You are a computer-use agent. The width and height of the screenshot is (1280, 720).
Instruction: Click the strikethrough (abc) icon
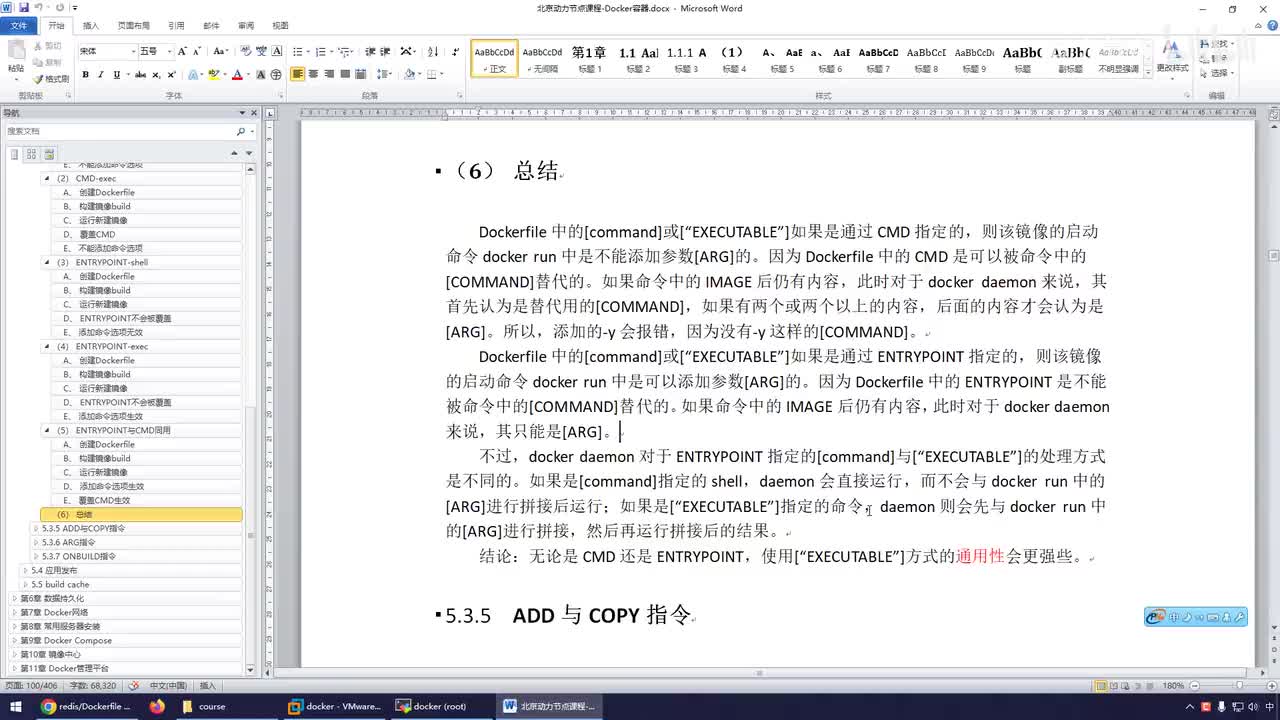[140, 74]
